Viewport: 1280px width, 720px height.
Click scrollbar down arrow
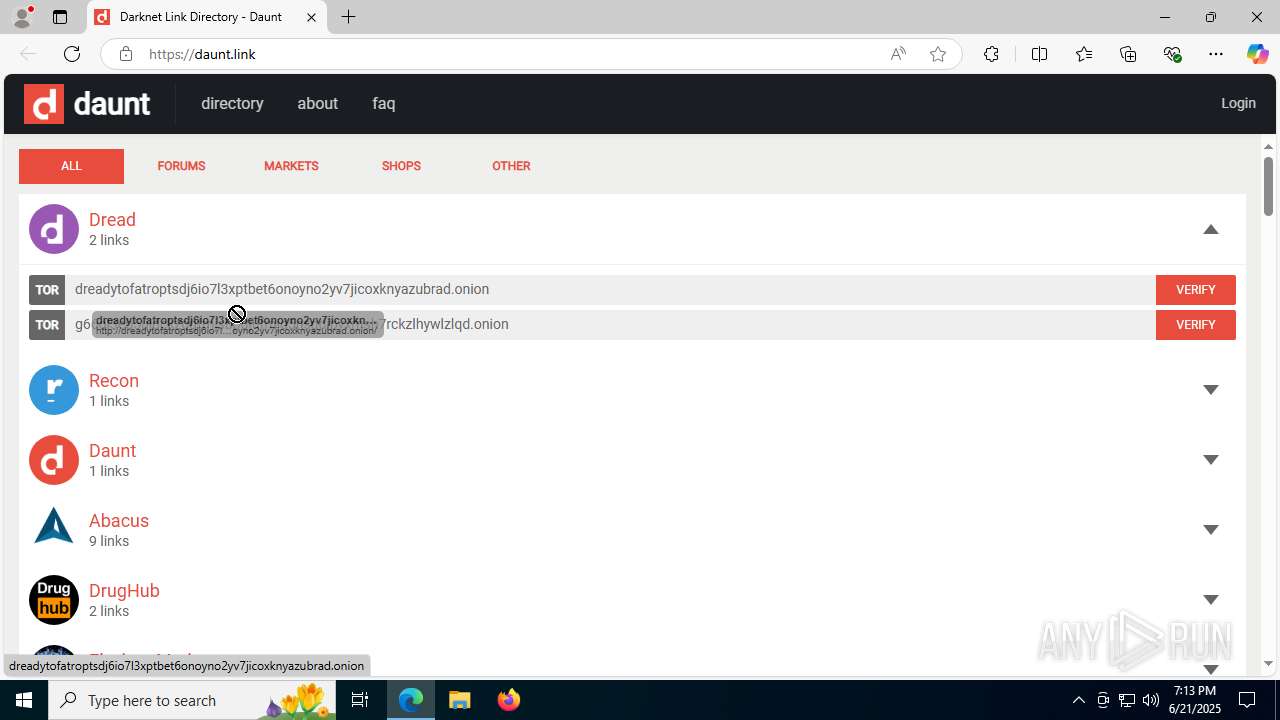(x=1268, y=664)
